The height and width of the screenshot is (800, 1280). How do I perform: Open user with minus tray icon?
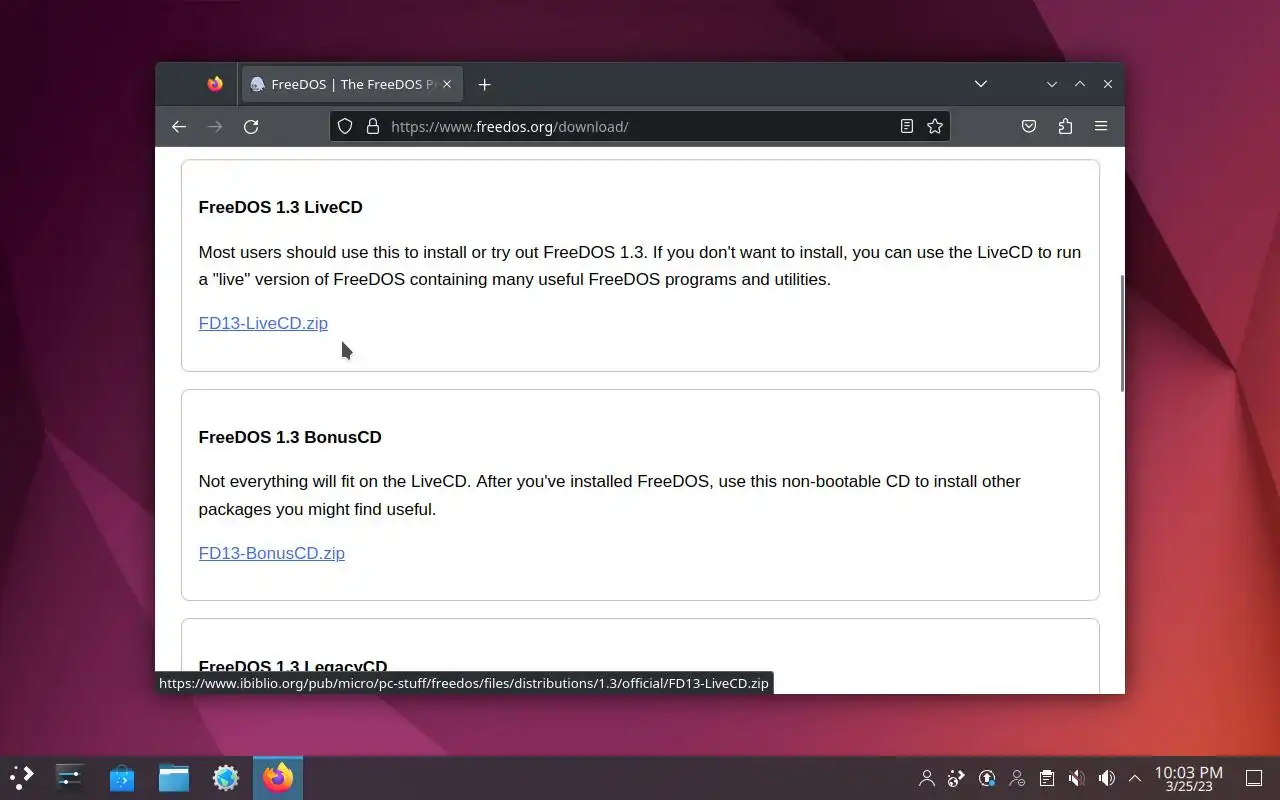coord(1017,778)
